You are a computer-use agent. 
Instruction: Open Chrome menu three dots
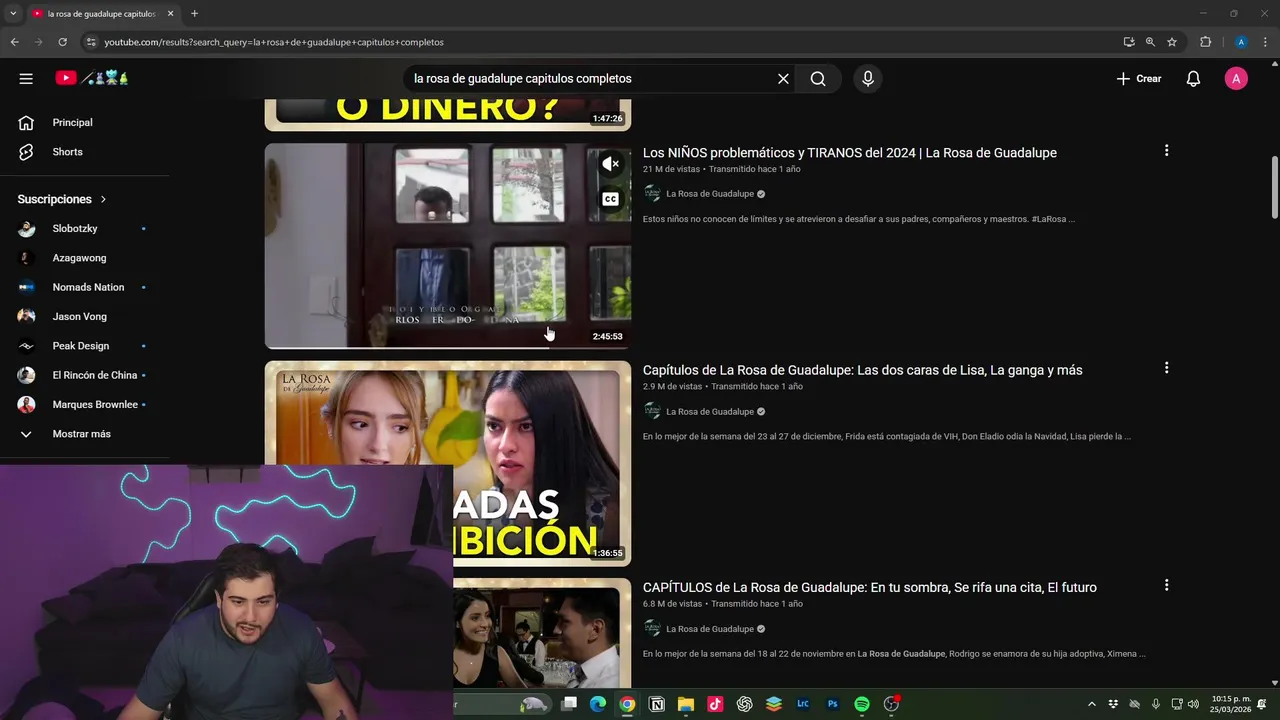1265,42
